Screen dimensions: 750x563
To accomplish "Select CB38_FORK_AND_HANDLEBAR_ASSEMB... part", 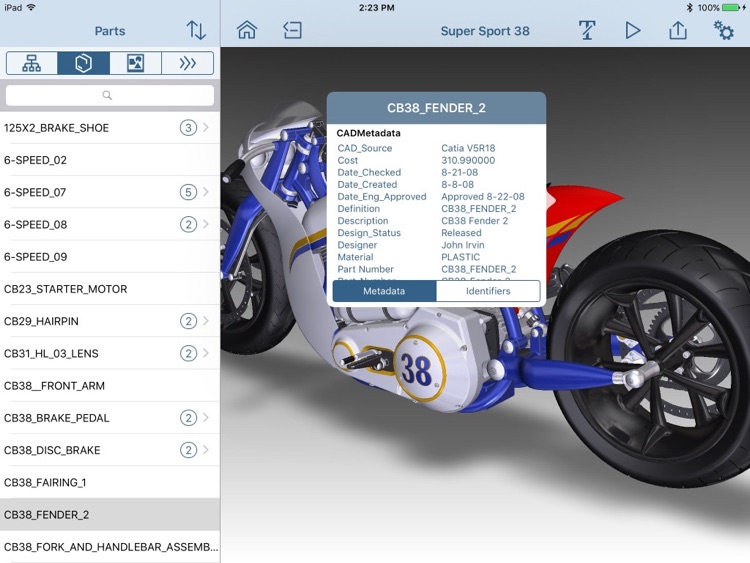I will [x=110, y=547].
